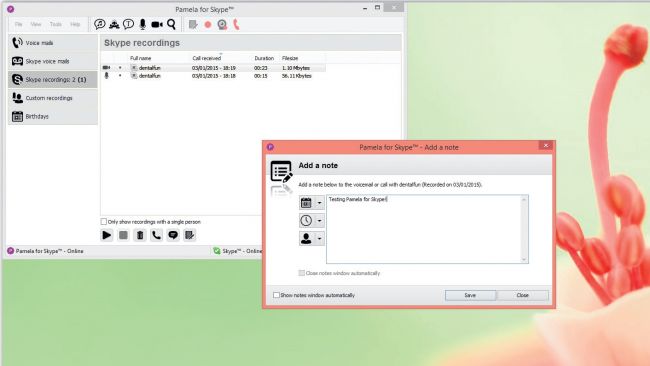Expand the clock dropdown arrow
The height and width of the screenshot is (366, 650).
319,221
